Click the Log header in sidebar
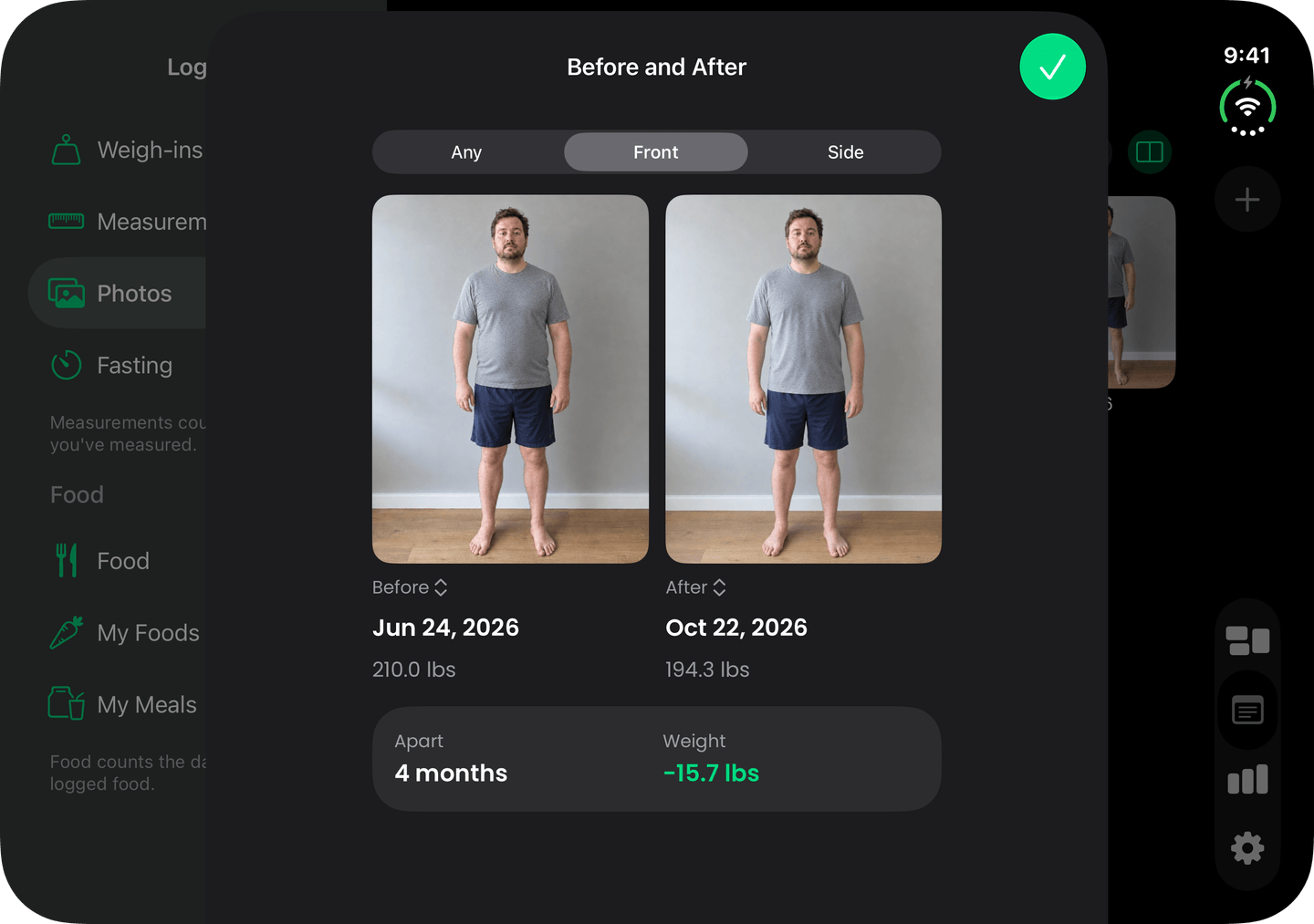 186,67
